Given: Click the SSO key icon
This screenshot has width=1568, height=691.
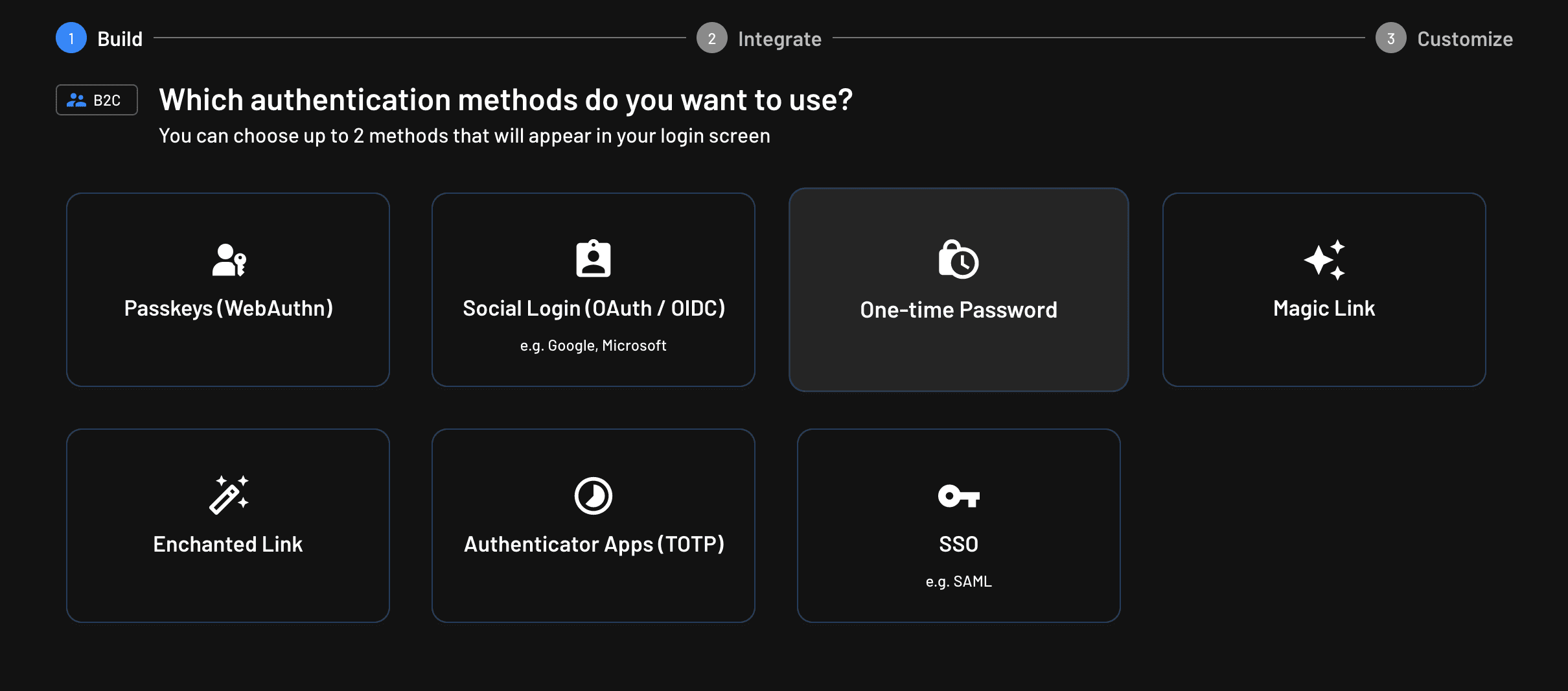Looking at the screenshot, I should click(958, 496).
